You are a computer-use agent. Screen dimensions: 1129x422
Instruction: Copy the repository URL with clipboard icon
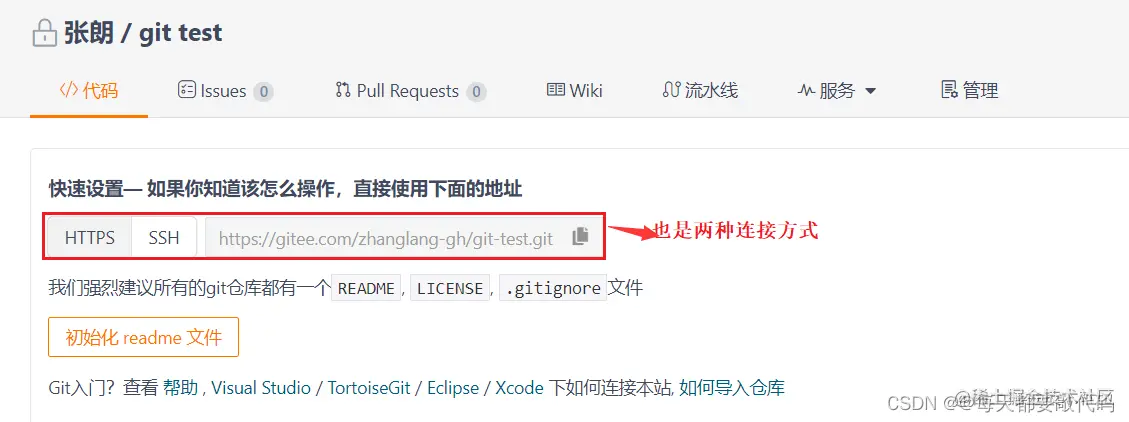[580, 237]
